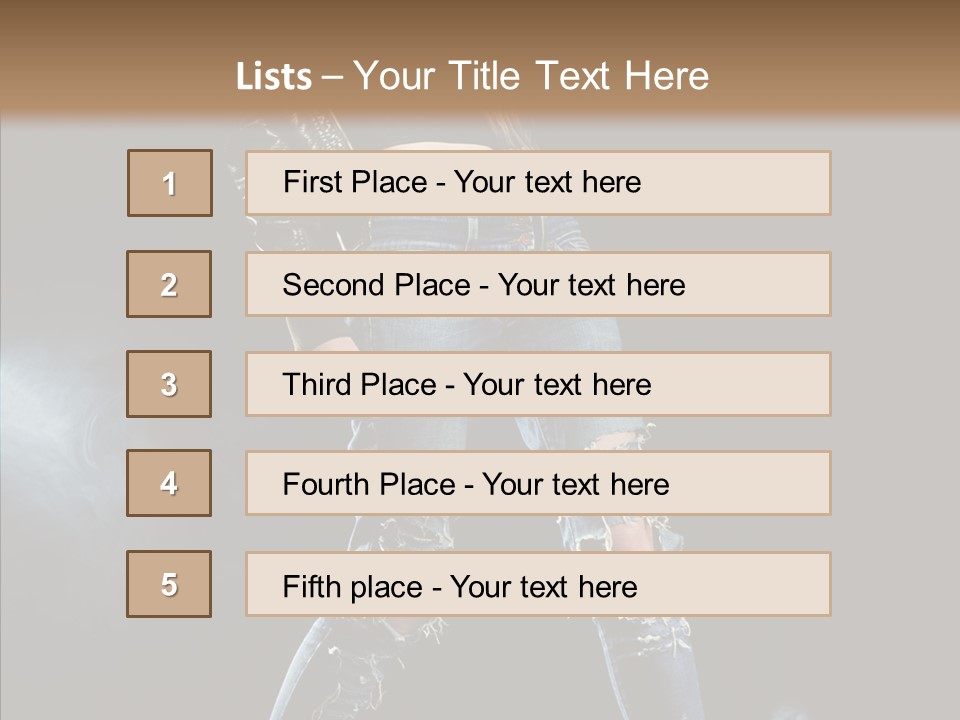960x720 pixels.
Task: Click the number 4 box
Action: [x=169, y=483]
